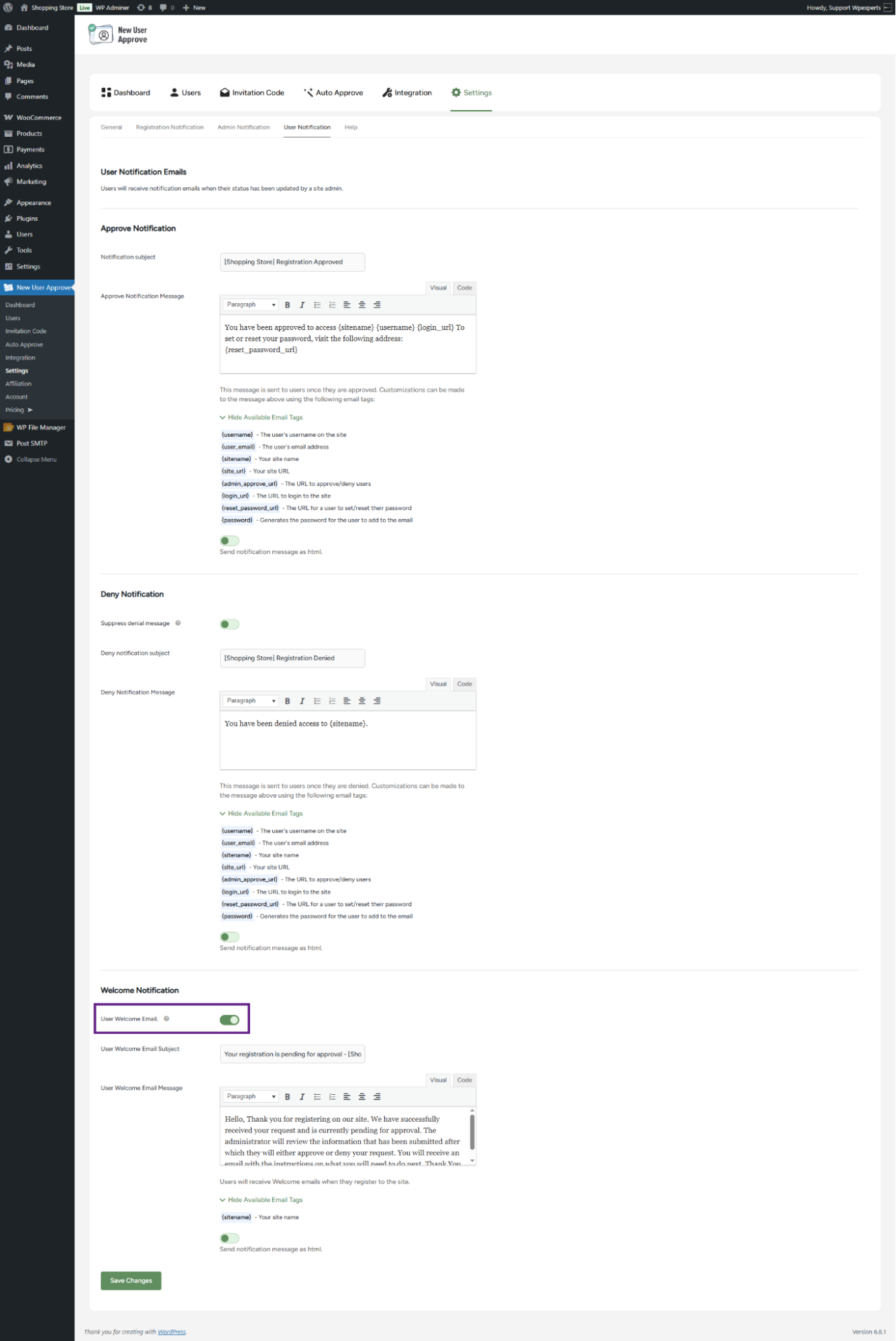Viewport: 896px width, 1341px height.
Task: Click numbered list icon in Deny Notification editor
Action: click(x=332, y=701)
